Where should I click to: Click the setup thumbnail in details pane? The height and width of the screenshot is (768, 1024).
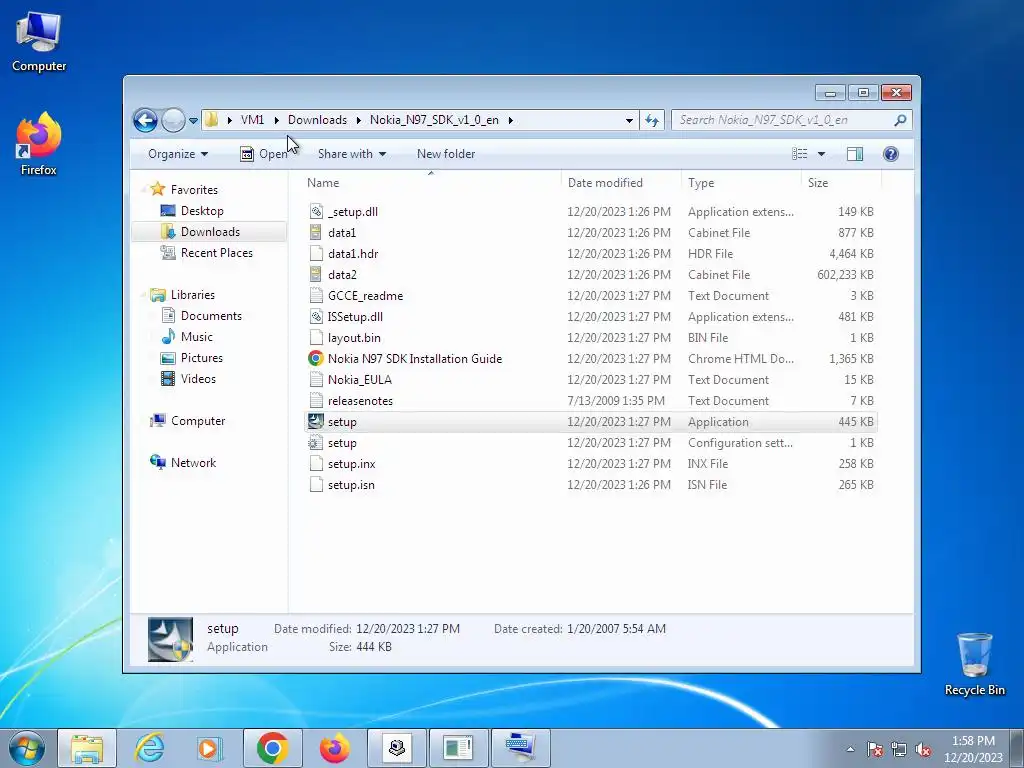[x=170, y=639]
